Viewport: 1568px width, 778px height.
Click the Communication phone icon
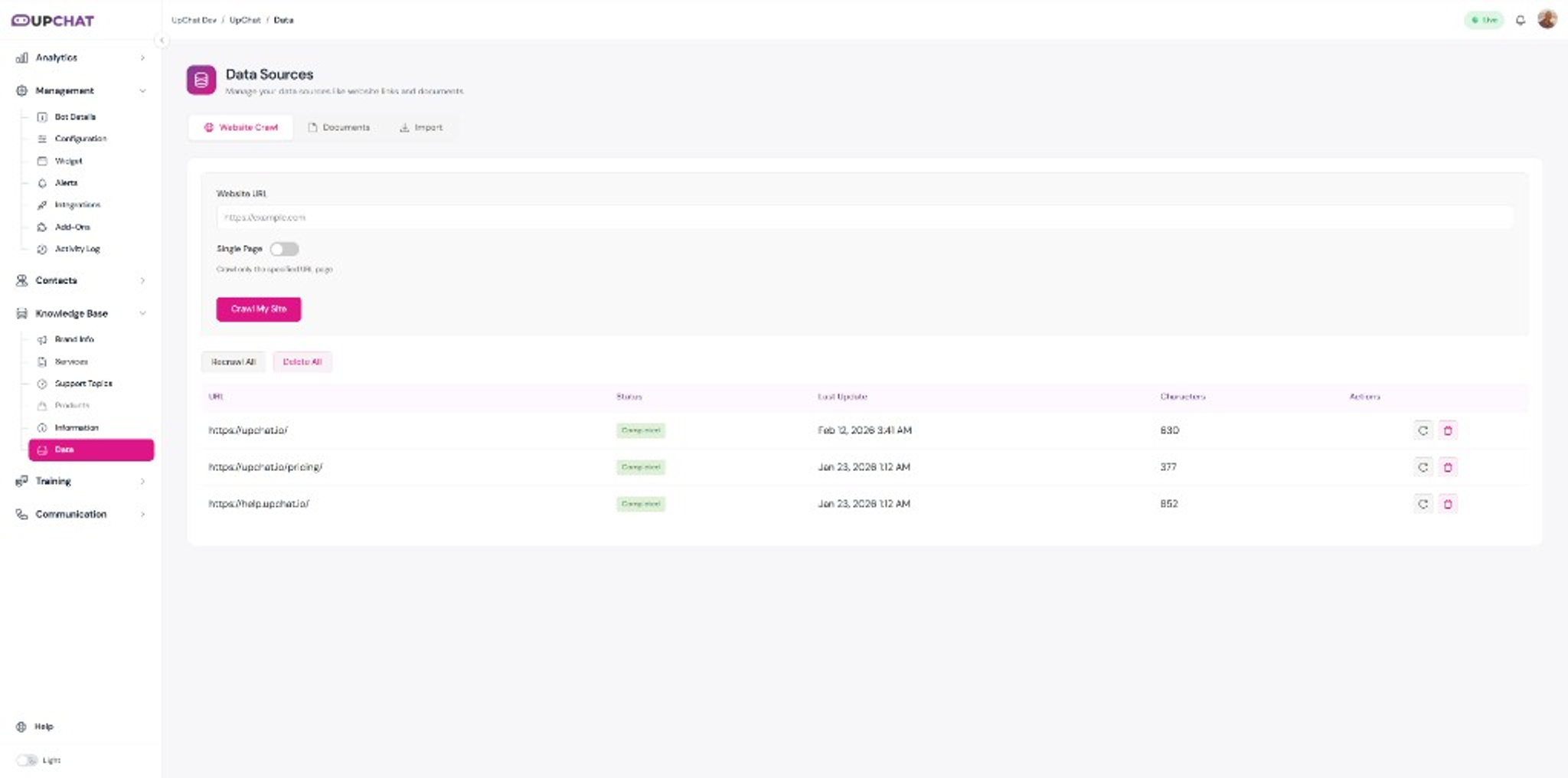point(21,514)
